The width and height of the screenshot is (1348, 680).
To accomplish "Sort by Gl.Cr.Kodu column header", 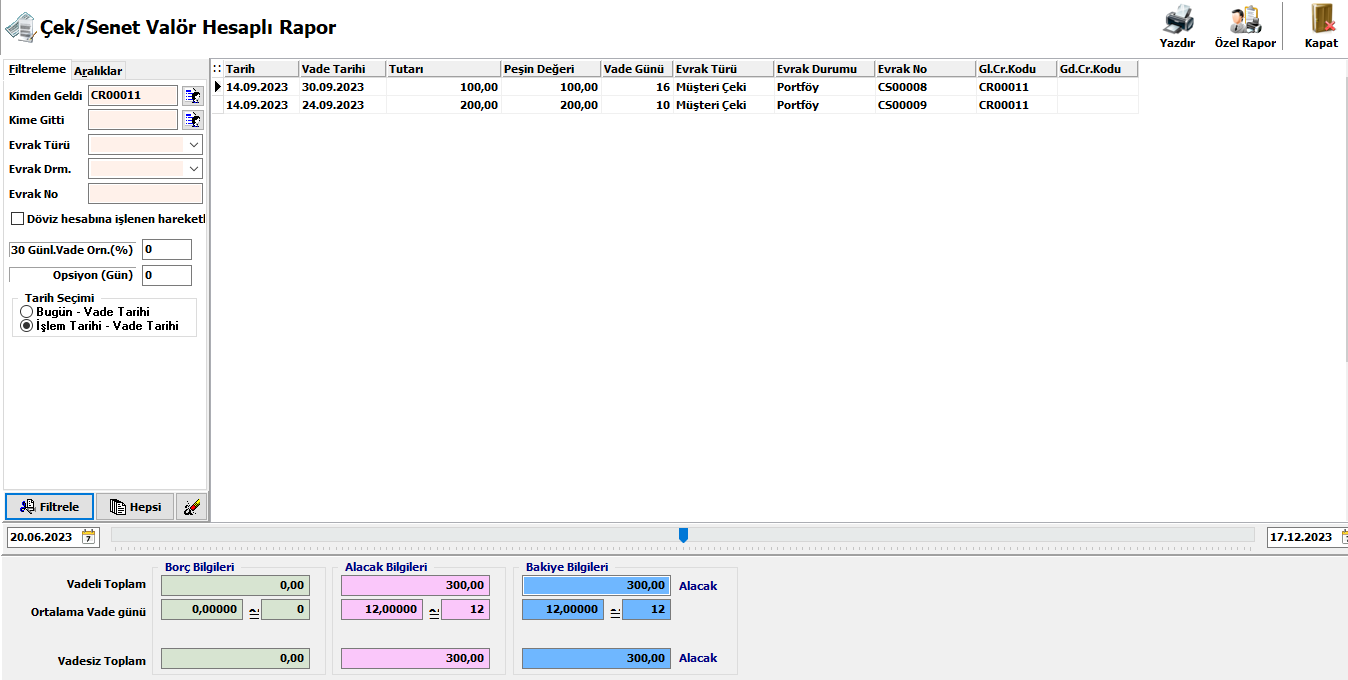I will click(1017, 69).
